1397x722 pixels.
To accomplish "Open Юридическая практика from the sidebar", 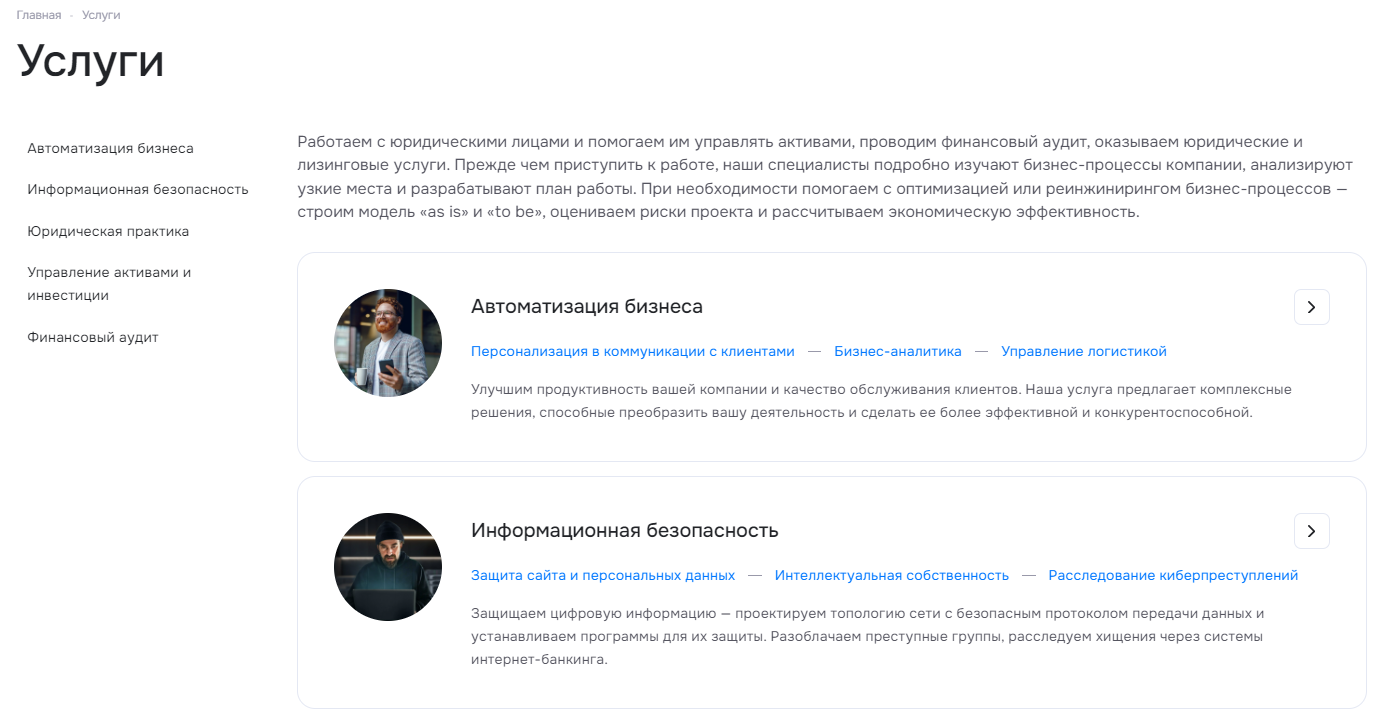I will [108, 231].
